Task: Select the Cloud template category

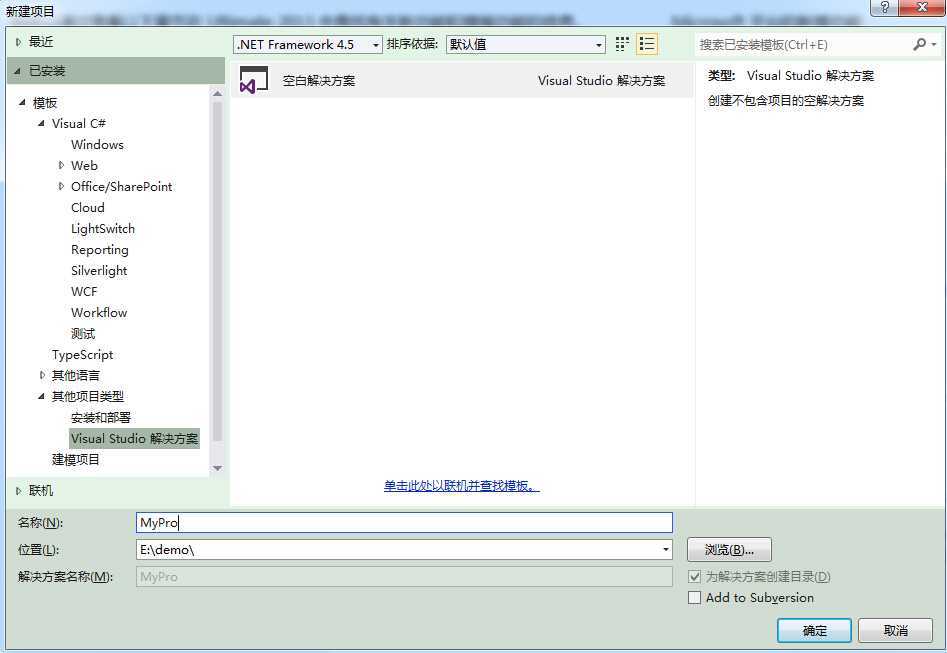Action: 88,207
